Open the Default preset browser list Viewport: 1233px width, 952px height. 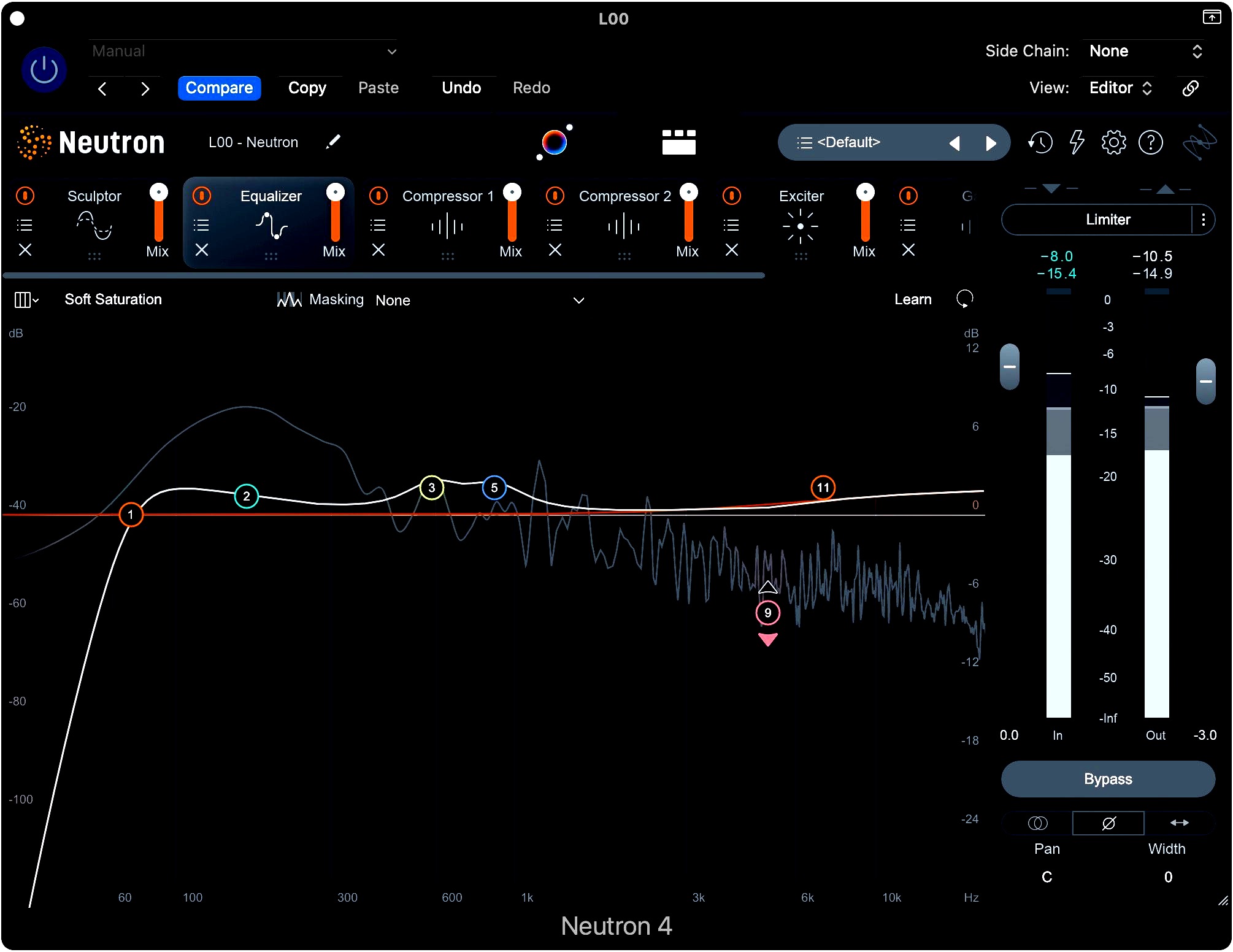coord(839,142)
